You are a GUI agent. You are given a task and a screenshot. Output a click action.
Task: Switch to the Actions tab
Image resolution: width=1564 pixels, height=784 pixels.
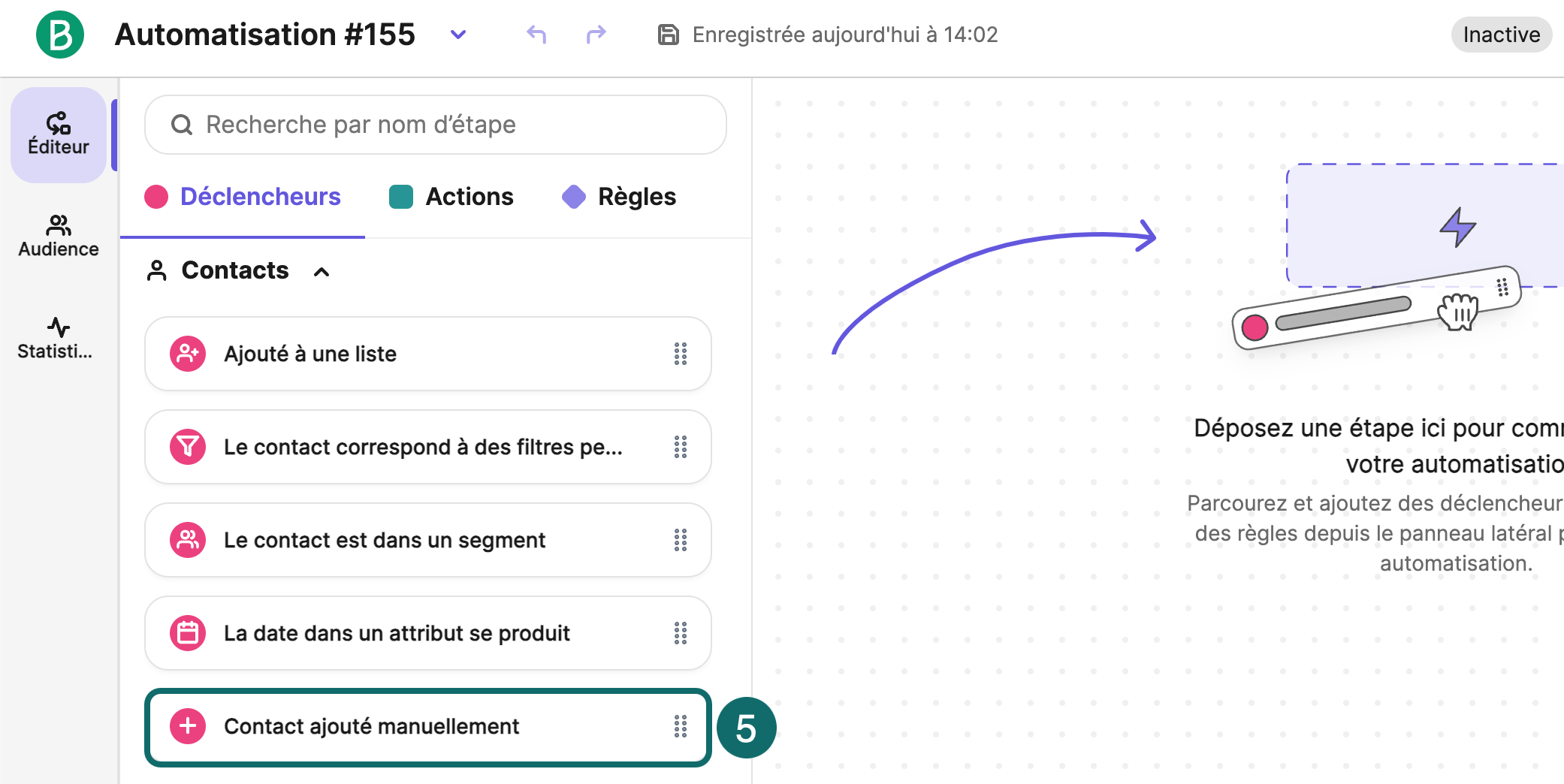(452, 197)
